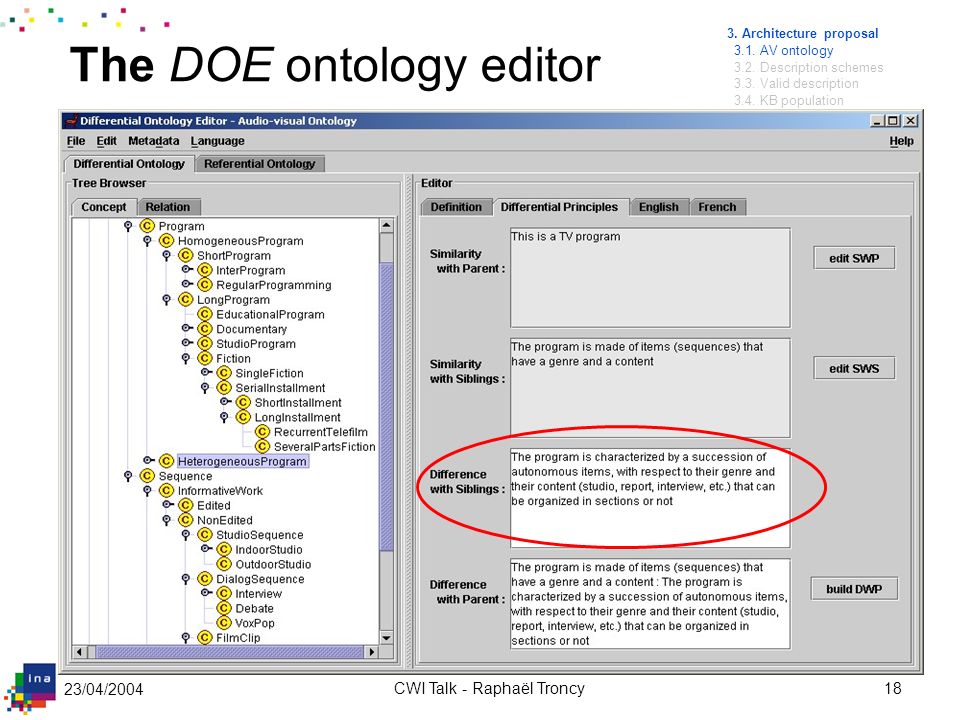Click the concept icon beside StudioProgram

pos(205,343)
